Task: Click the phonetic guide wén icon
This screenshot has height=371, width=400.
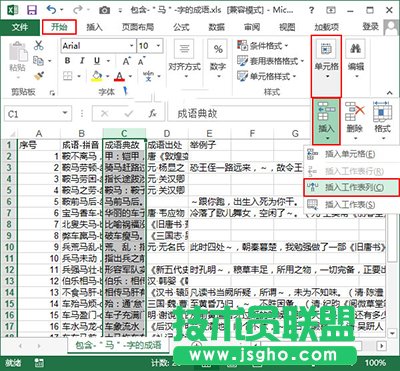Action: pos(149,76)
